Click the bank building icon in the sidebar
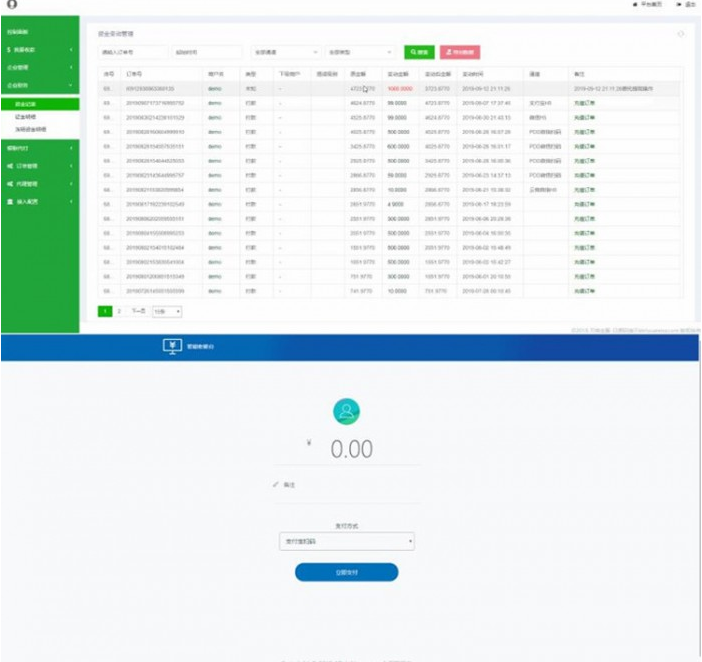Viewport: 702px width, 662px height. [10, 202]
